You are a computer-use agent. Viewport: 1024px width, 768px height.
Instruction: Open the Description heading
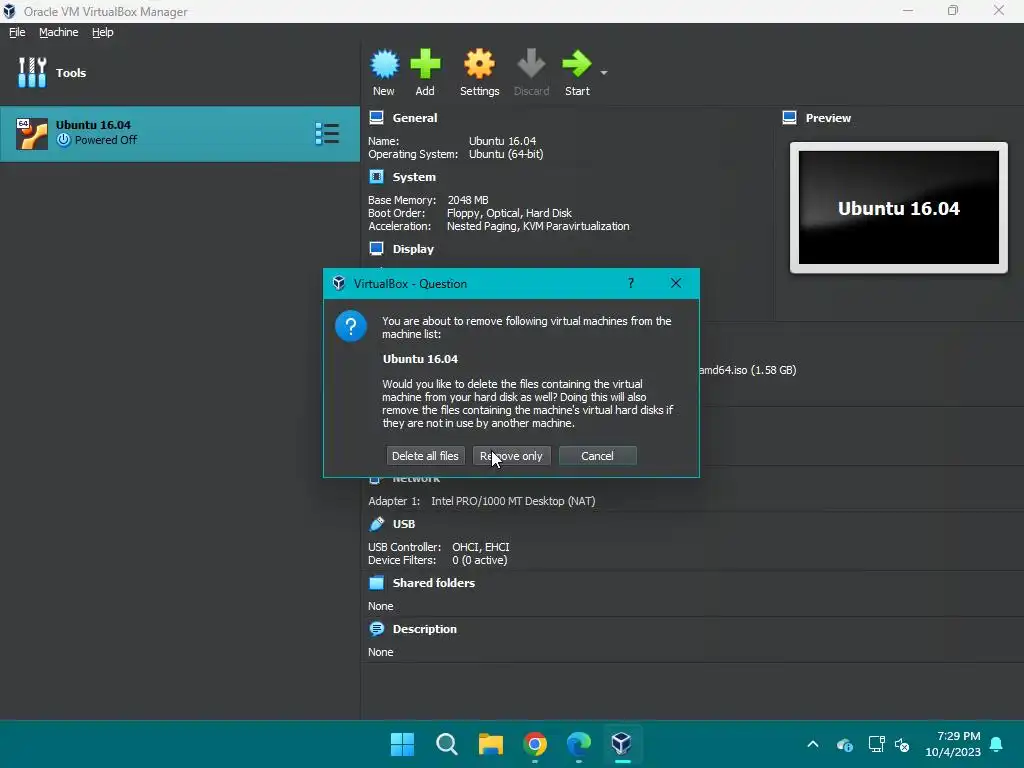(424, 629)
